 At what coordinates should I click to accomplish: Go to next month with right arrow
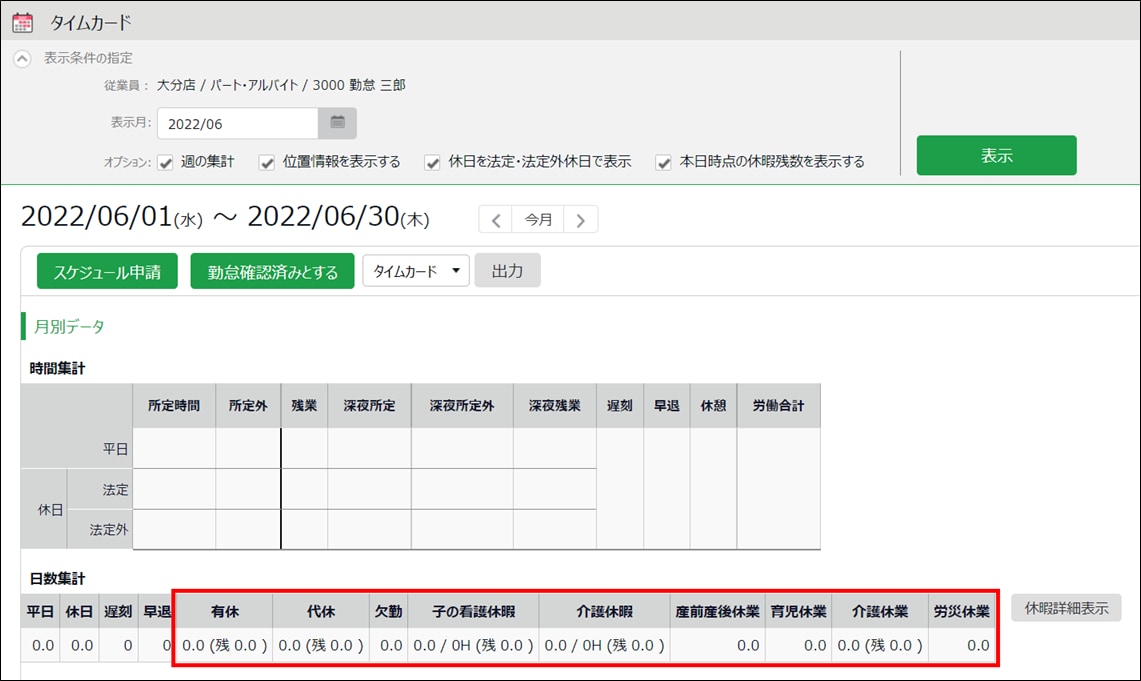(581, 219)
